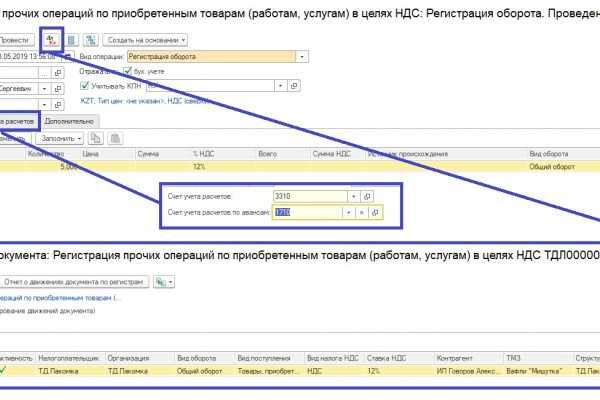Toggle the Бух. учете checkbox

[x=127, y=72]
